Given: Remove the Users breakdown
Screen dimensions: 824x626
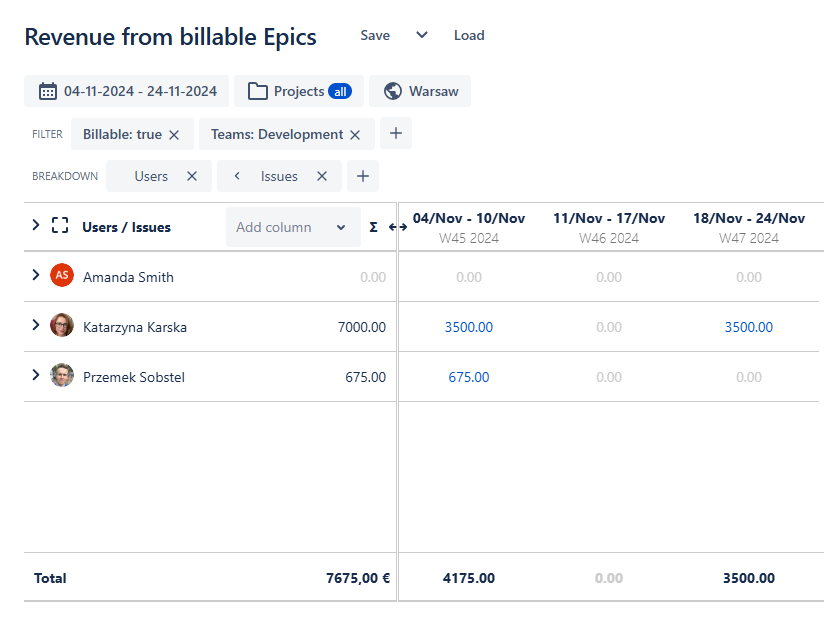Looking at the screenshot, I should (x=192, y=176).
